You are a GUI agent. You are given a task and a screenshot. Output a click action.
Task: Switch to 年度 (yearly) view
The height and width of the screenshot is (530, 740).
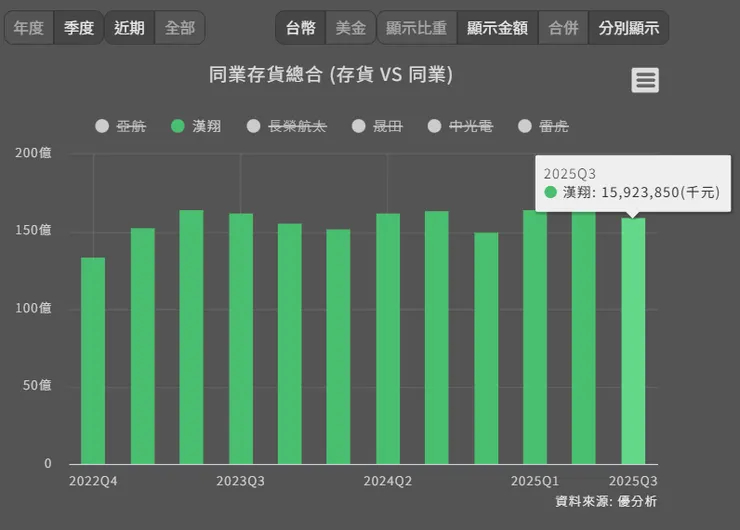click(x=29, y=28)
